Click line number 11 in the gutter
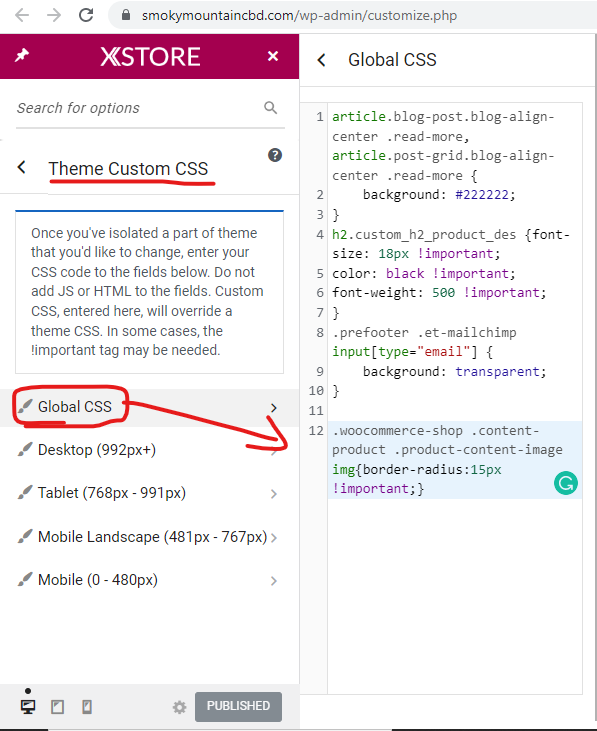Image resolution: width=597 pixels, height=731 pixels. (x=316, y=411)
